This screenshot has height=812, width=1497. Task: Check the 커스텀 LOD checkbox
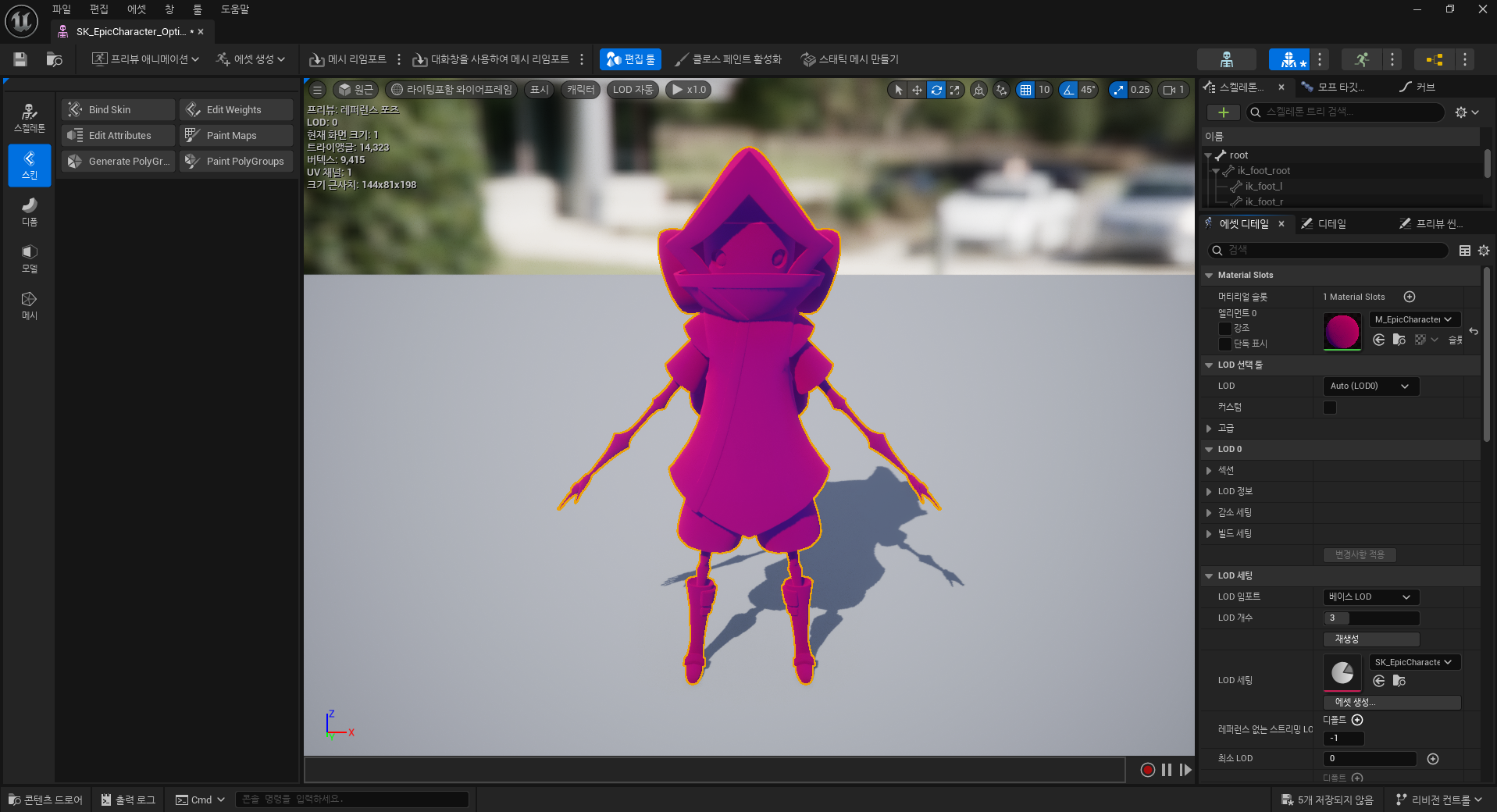(x=1330, y=408)
